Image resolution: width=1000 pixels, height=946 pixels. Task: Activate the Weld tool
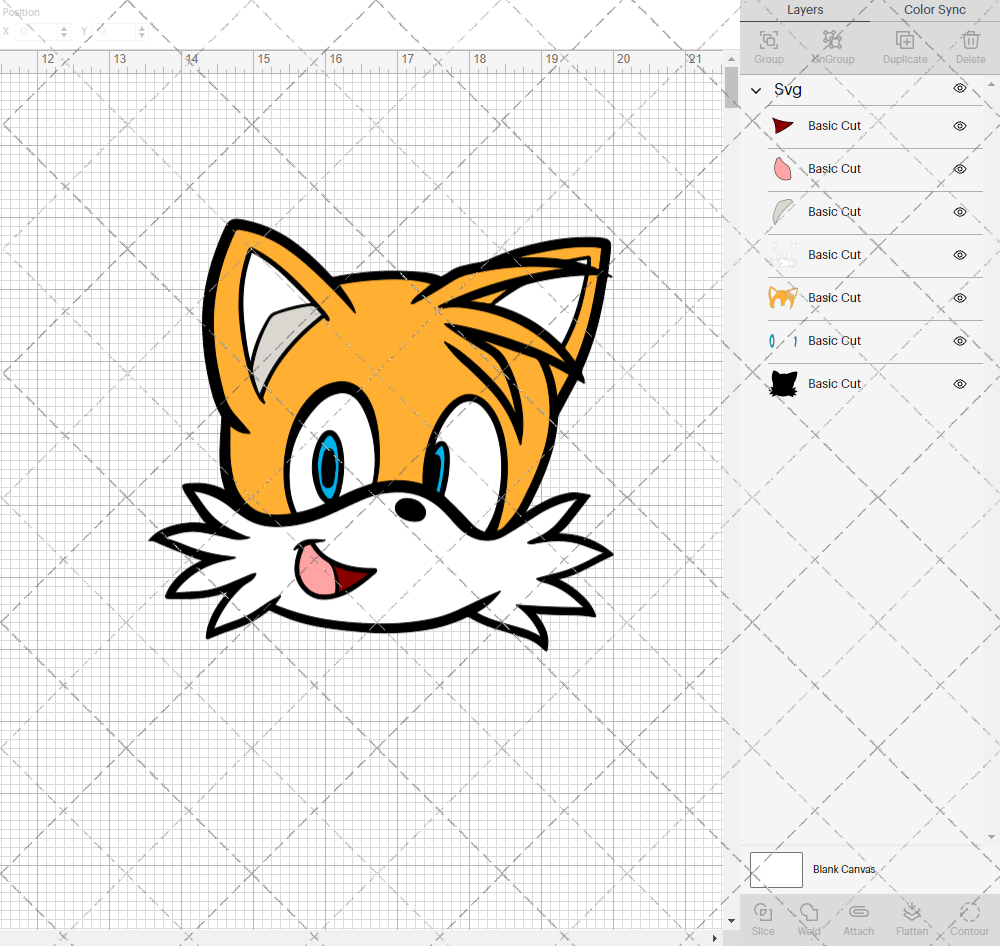point(809,918)
